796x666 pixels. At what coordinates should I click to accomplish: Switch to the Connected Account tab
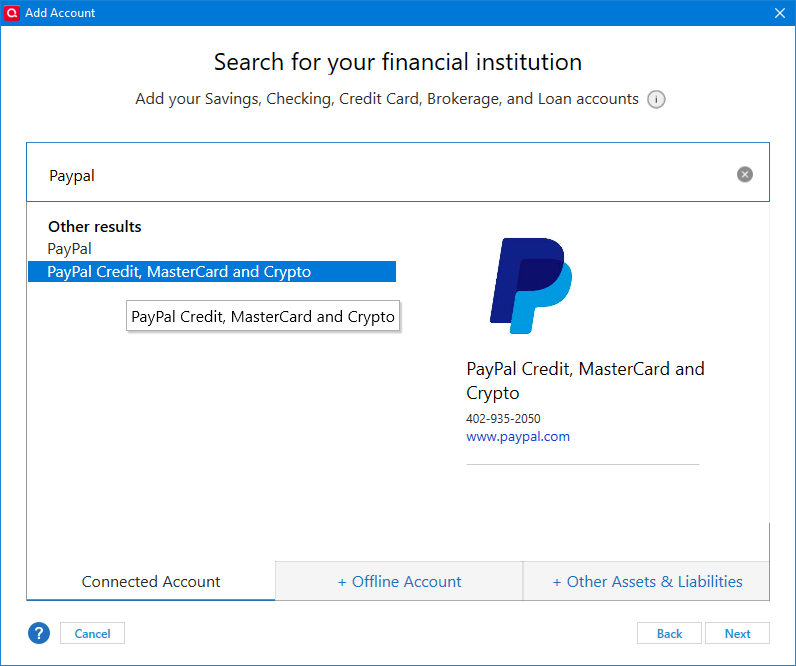point(151,581)
